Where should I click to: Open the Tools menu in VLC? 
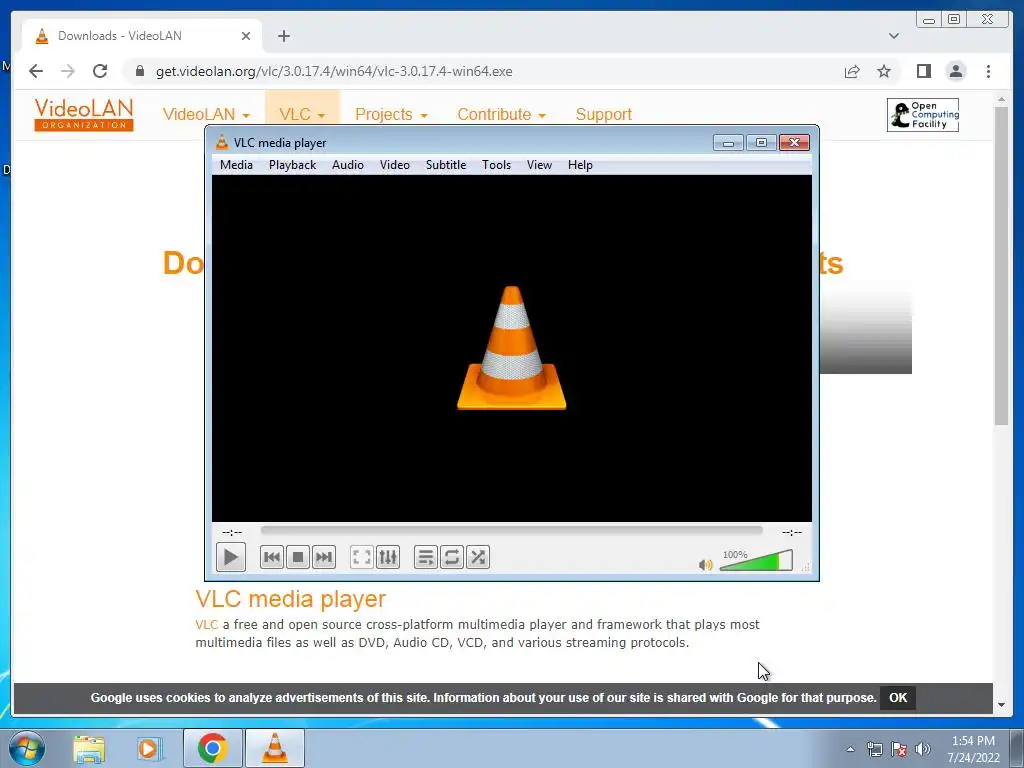pos(496,165)
